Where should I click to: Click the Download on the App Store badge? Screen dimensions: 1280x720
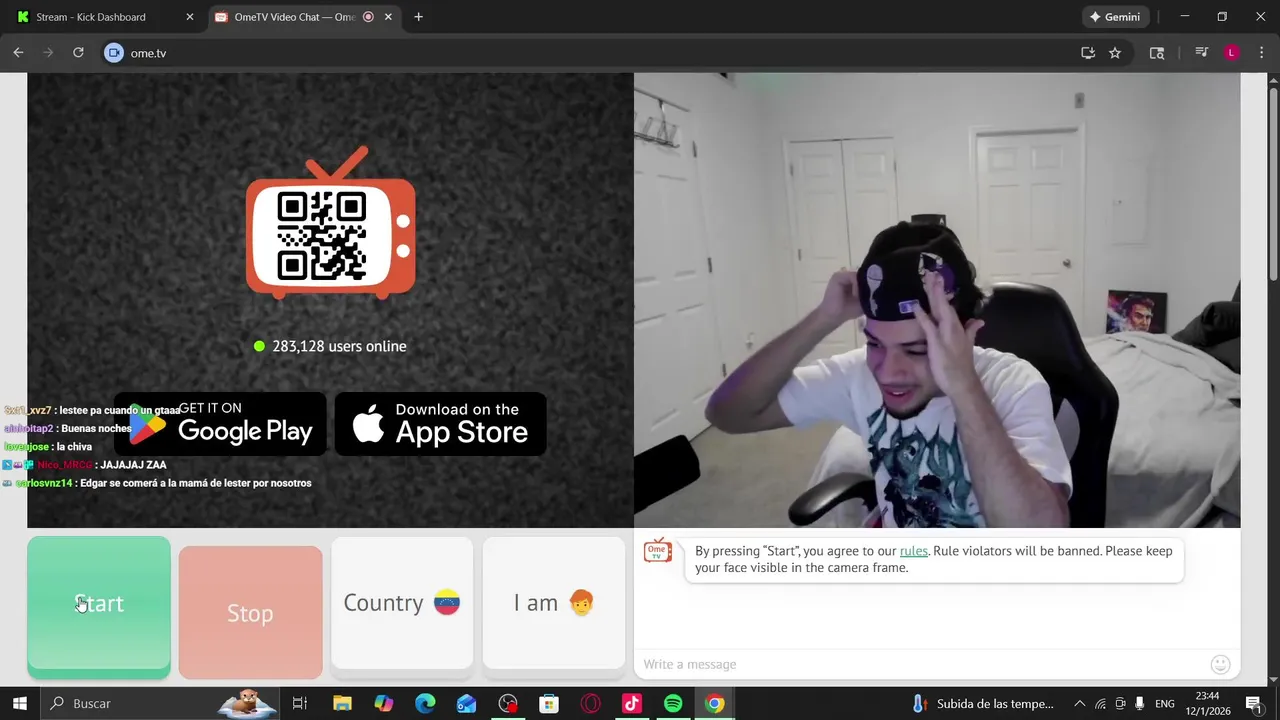pyautogui.click(x=440, y=423)
